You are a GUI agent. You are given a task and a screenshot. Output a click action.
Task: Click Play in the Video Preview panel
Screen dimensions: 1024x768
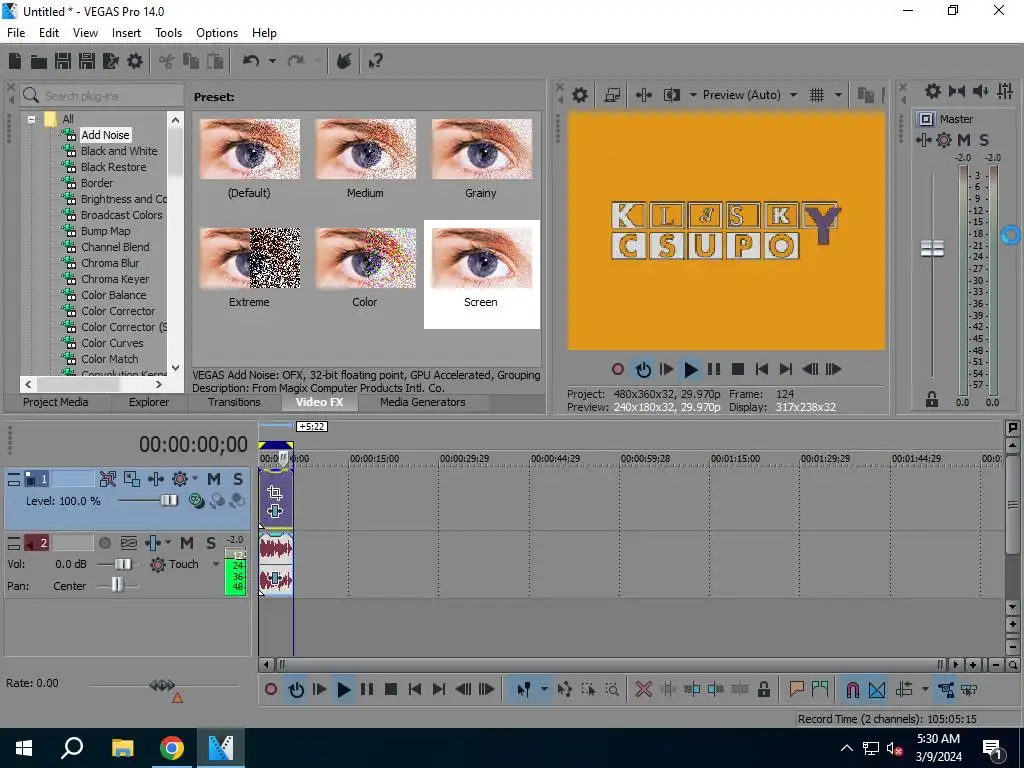click(x=690, y=370)
